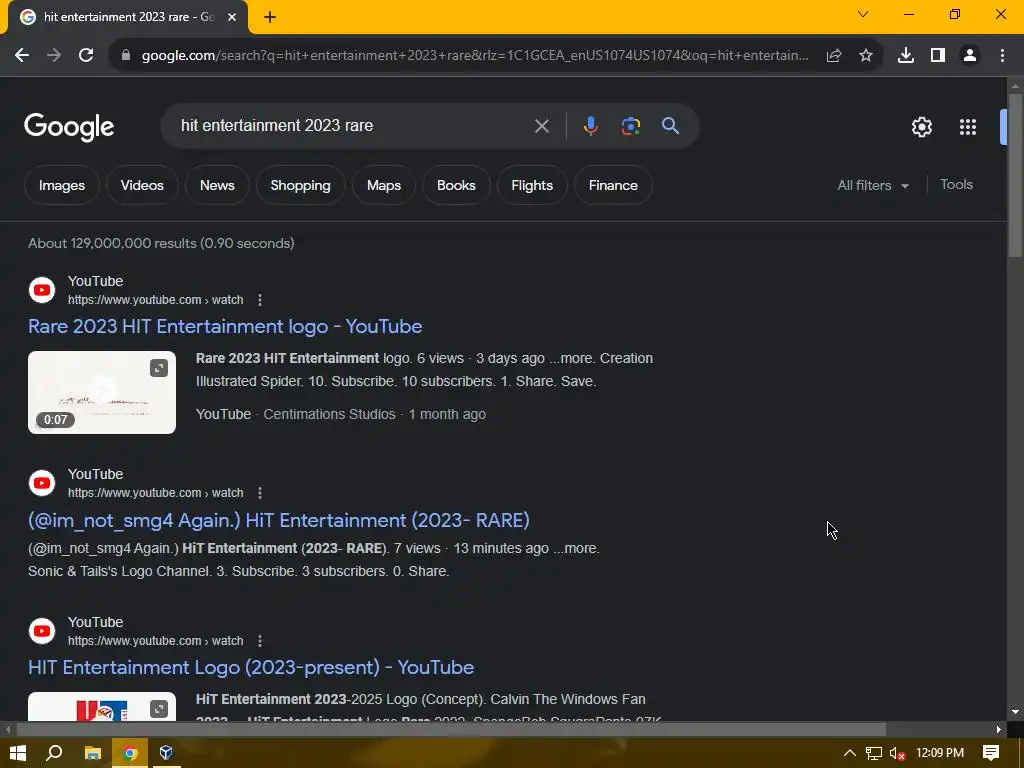Start voice search with microphone icon
This screenshot has width=1024, height=768.
590,126
